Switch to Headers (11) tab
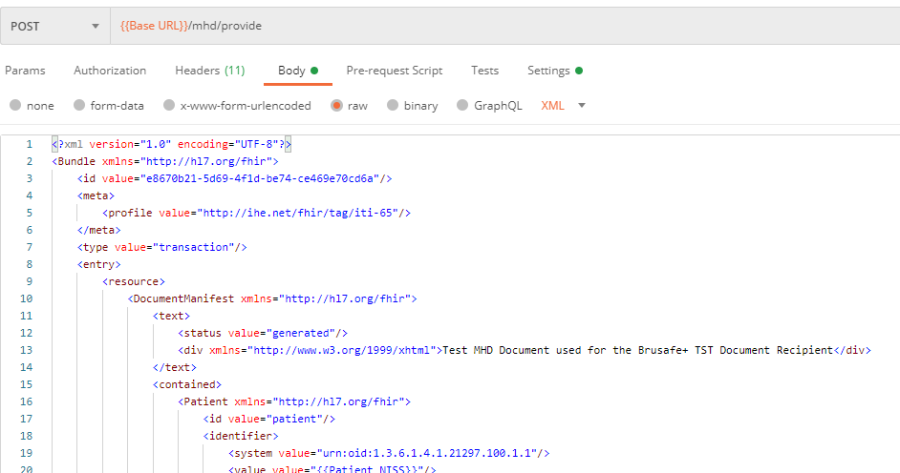The width and height of the screenshot is (900, 473). (210, 71)
